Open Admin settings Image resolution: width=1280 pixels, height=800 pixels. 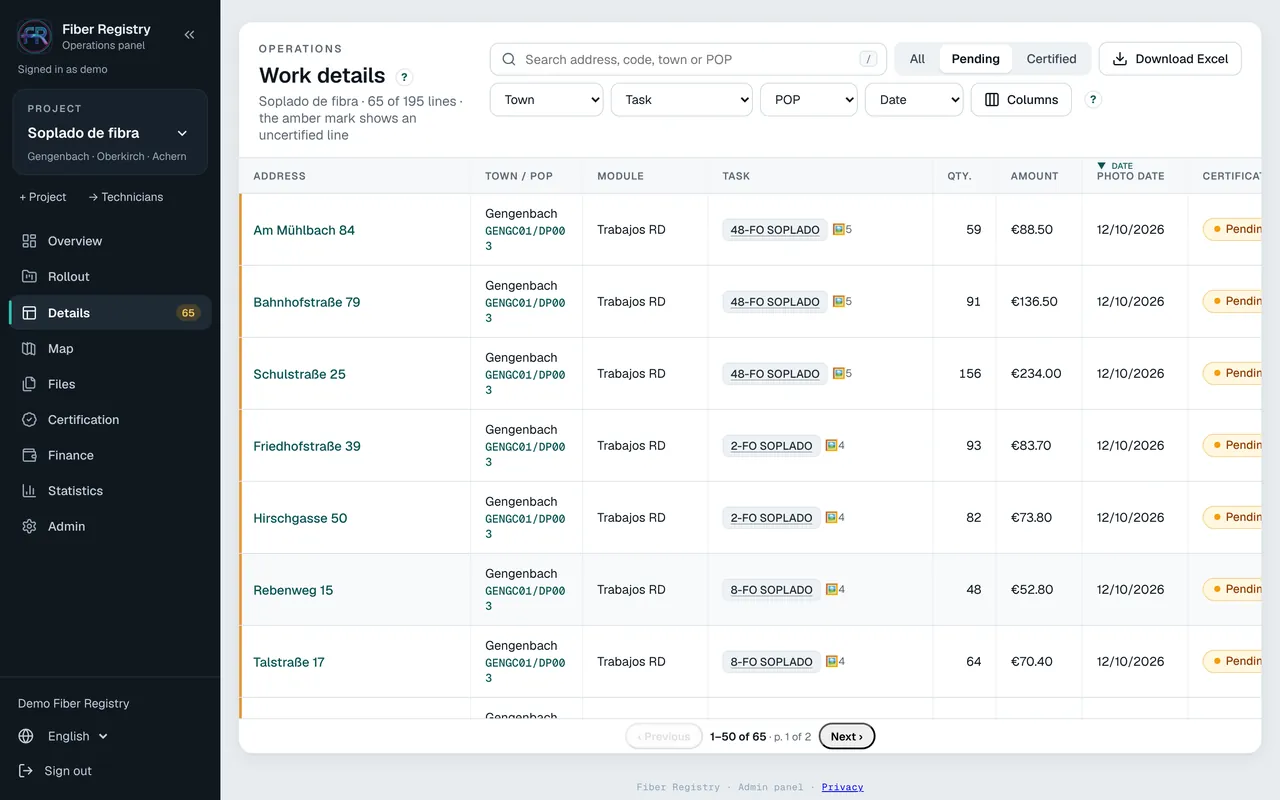tap(110, 526)
